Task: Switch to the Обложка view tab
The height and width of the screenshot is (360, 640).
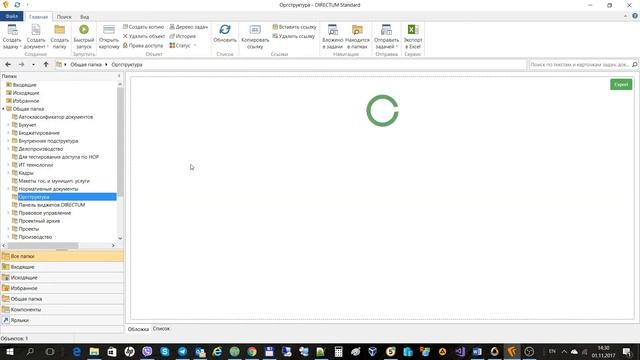Action: point(138,329)
